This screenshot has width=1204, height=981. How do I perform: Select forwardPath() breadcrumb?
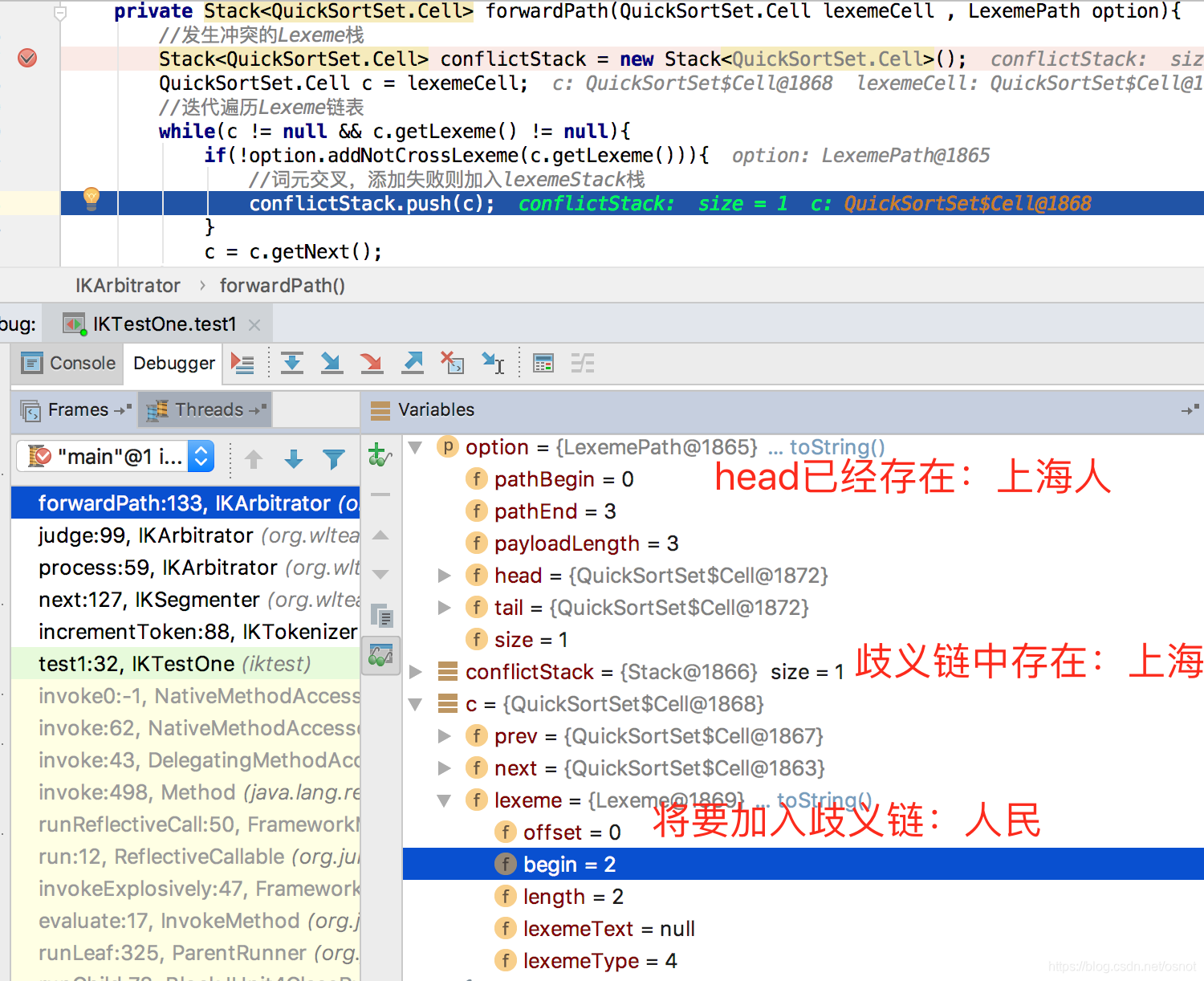click(283, 286)
